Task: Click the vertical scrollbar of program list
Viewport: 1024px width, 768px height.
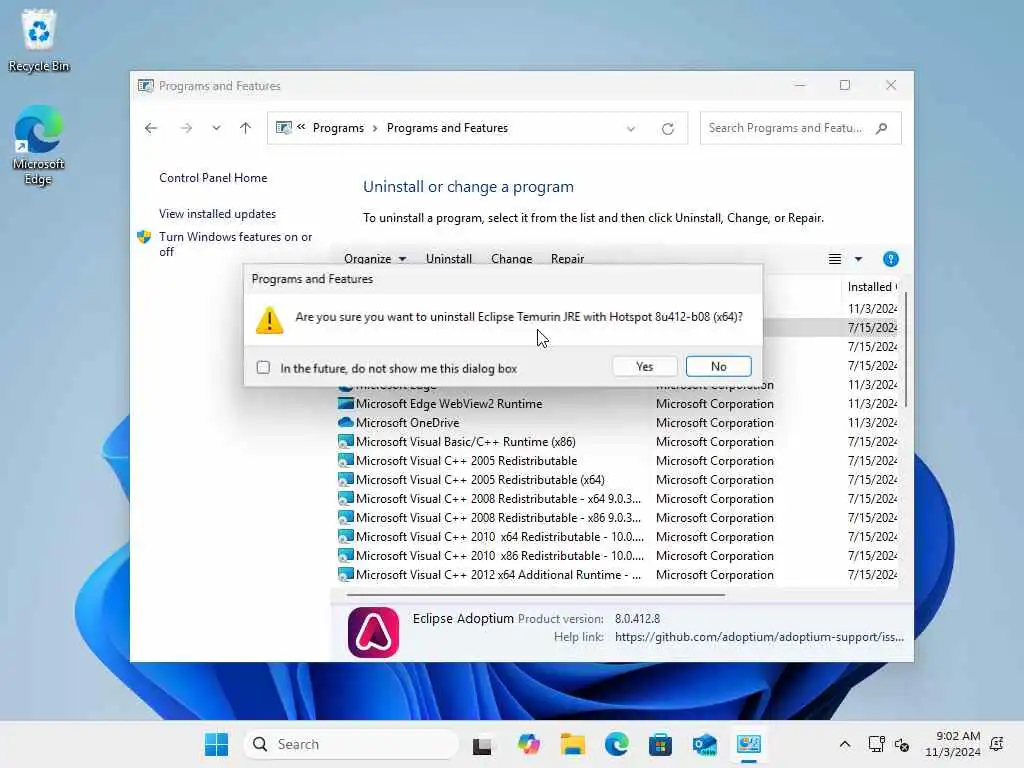Action: 906,350
